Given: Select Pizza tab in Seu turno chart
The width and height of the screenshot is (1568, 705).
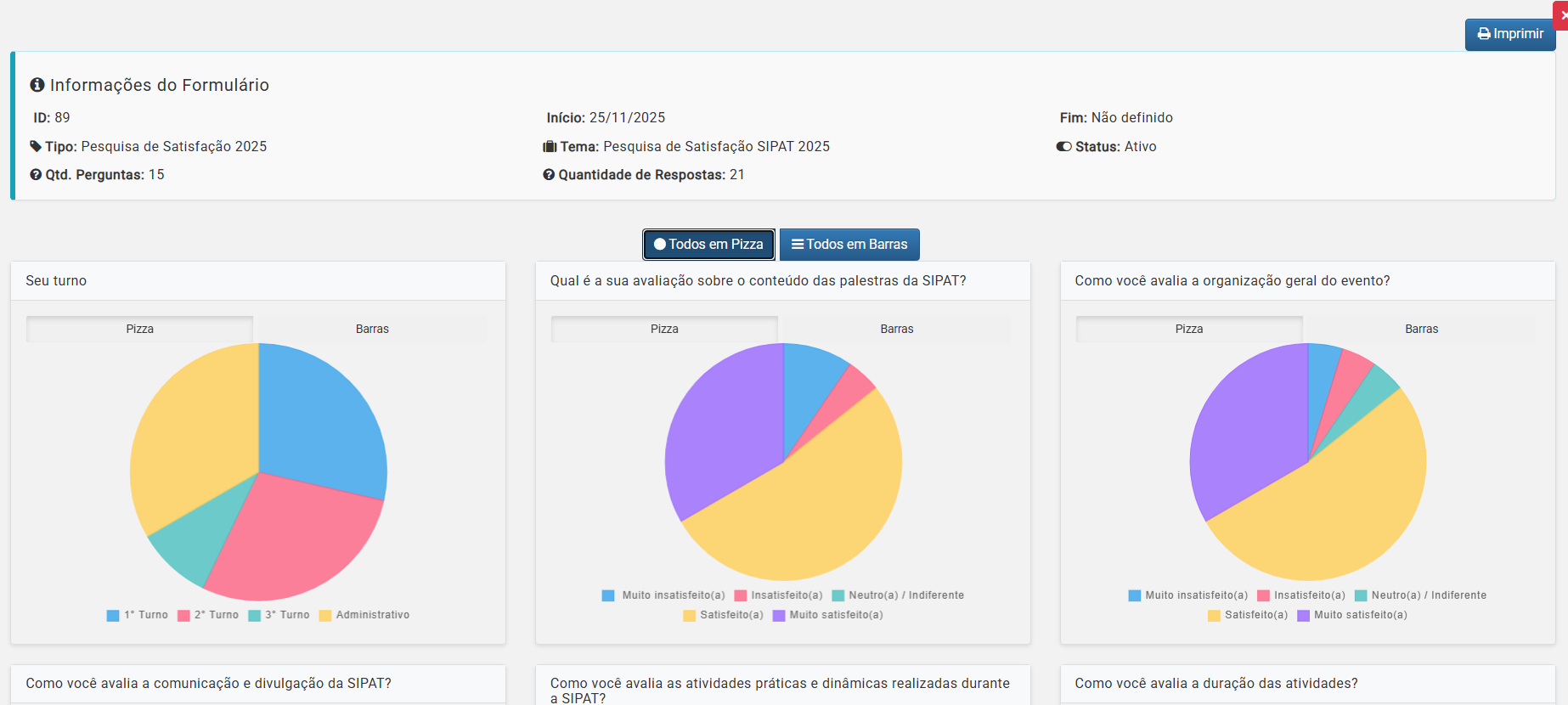Looking at the screenshot, I should 140,330.
